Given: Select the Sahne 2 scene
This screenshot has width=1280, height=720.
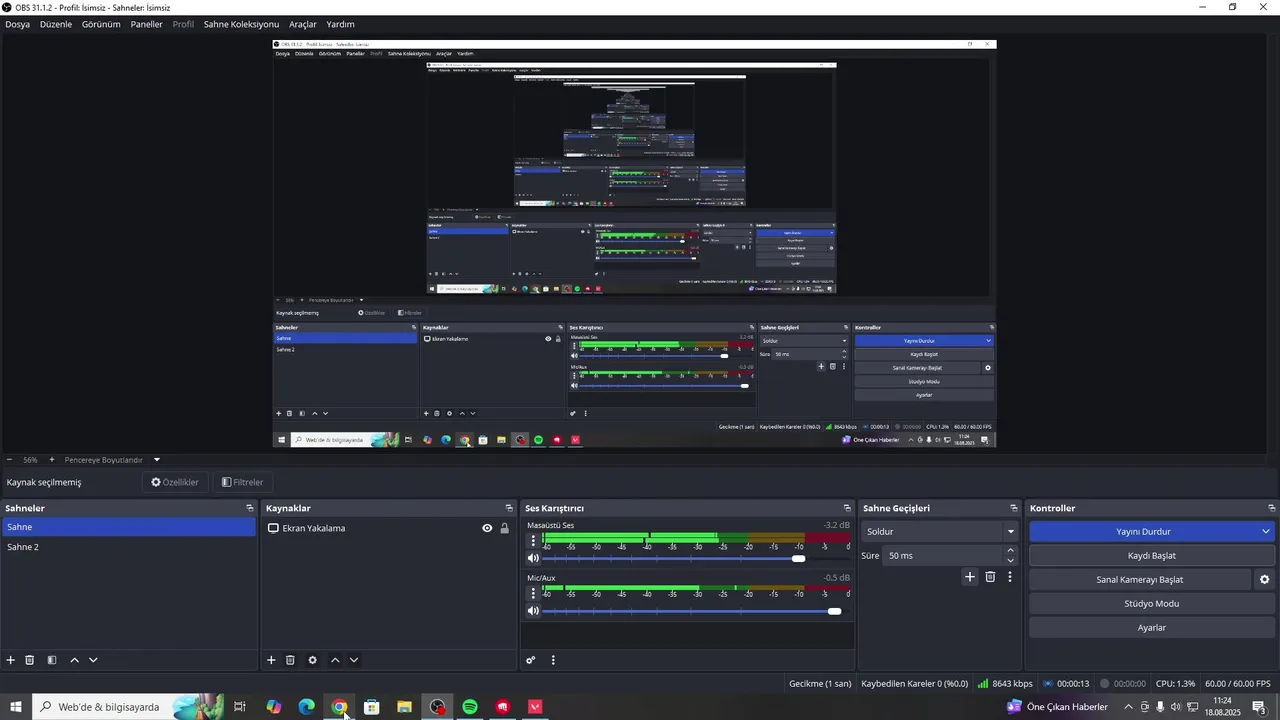Looking at the screenshot, I should (128, 547).
